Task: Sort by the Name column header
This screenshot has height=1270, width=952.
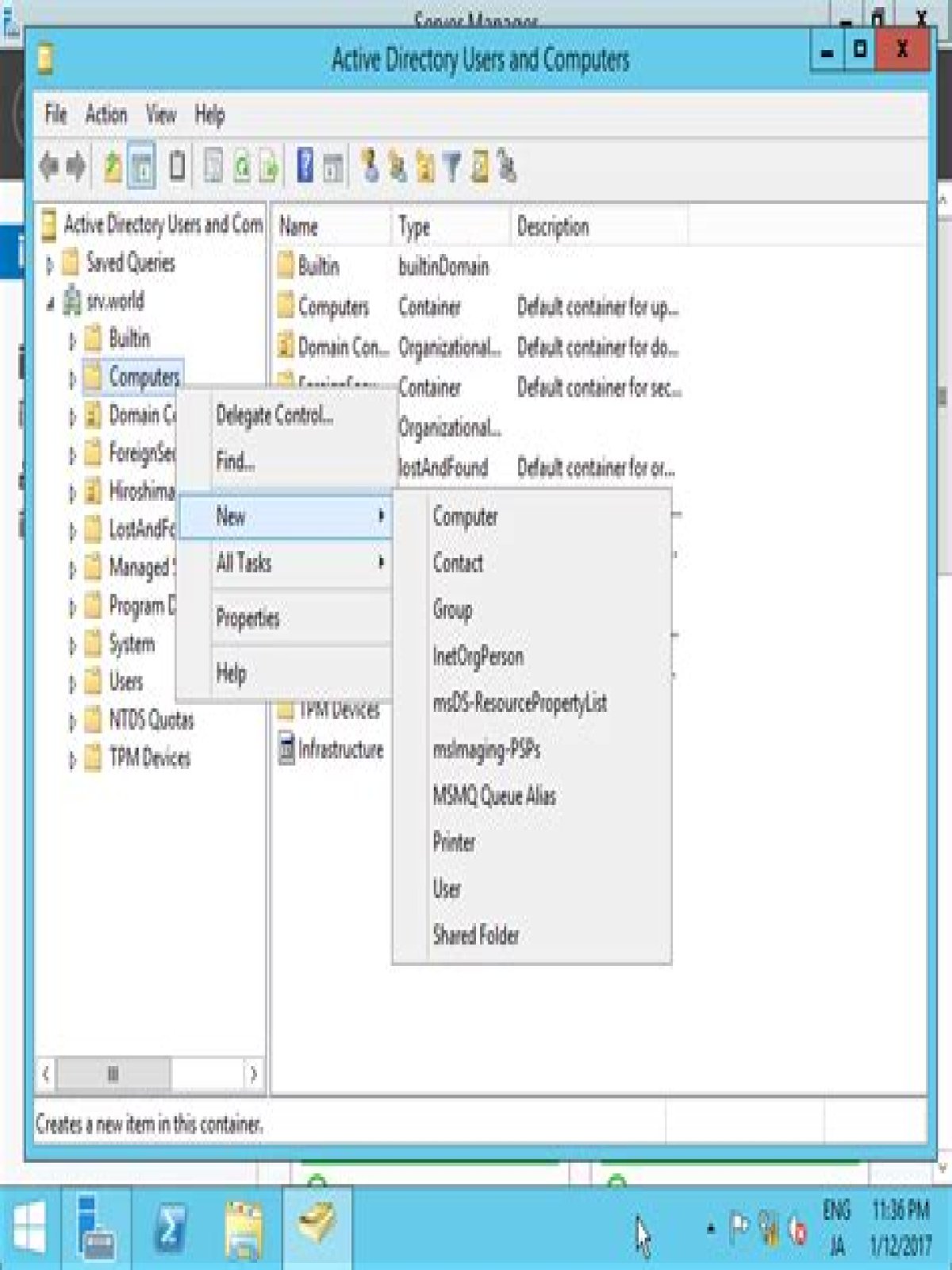Action: click(331, 227)
